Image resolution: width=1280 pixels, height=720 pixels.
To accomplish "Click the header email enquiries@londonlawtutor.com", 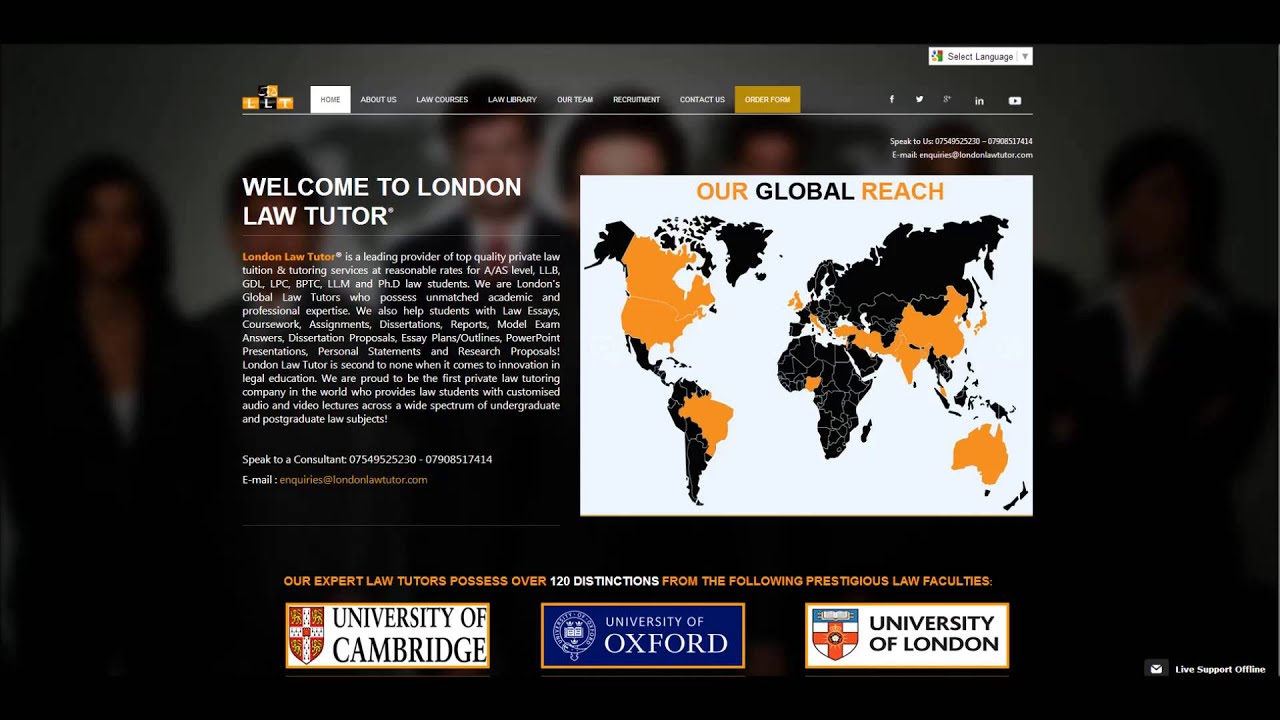I will [x=976, y=155].
